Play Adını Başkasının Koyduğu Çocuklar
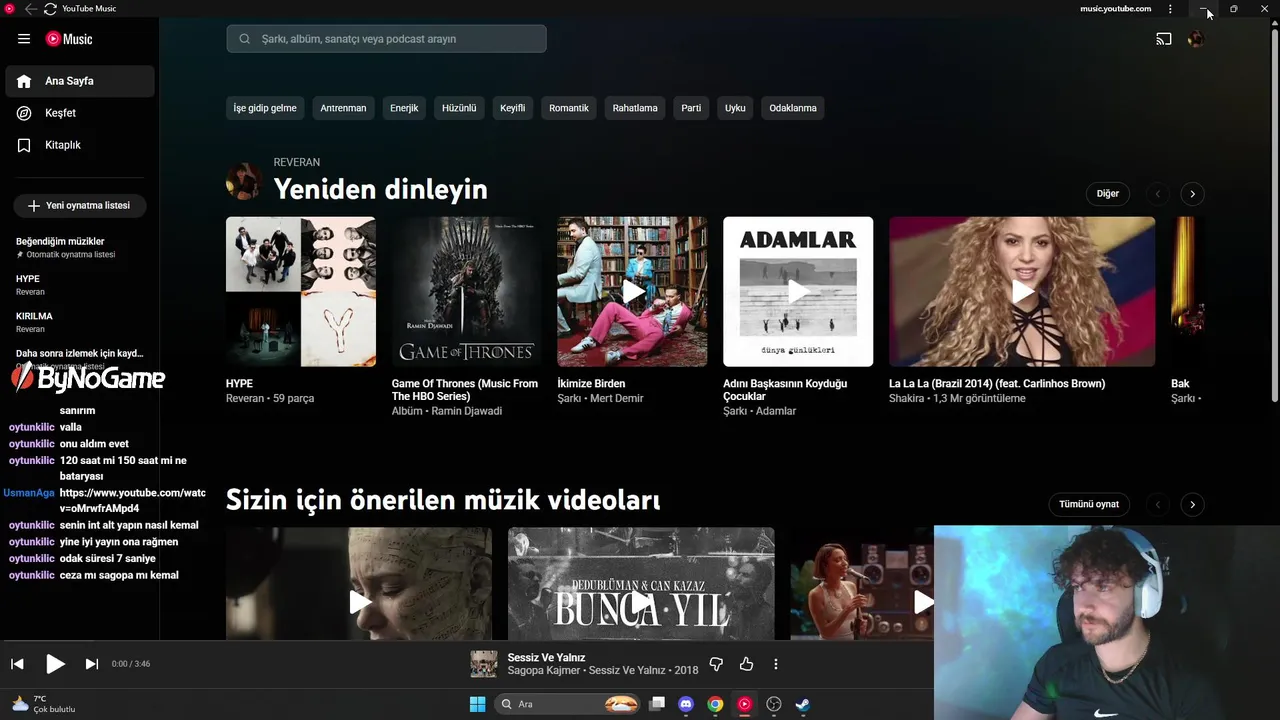Screen dimensions: 1280x720 (x=798, y=292)
